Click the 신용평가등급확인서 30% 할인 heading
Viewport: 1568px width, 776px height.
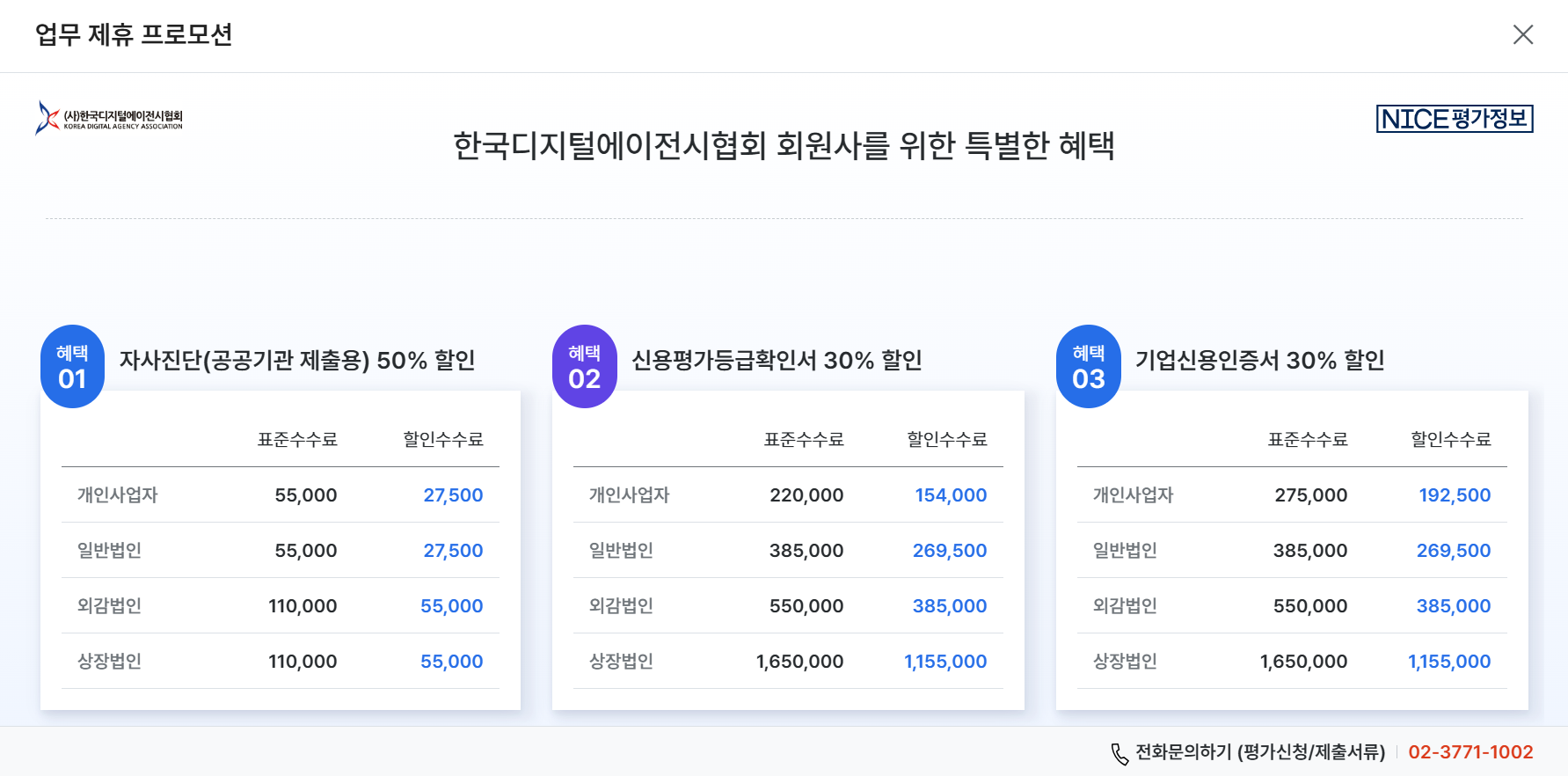pos(777,360)
